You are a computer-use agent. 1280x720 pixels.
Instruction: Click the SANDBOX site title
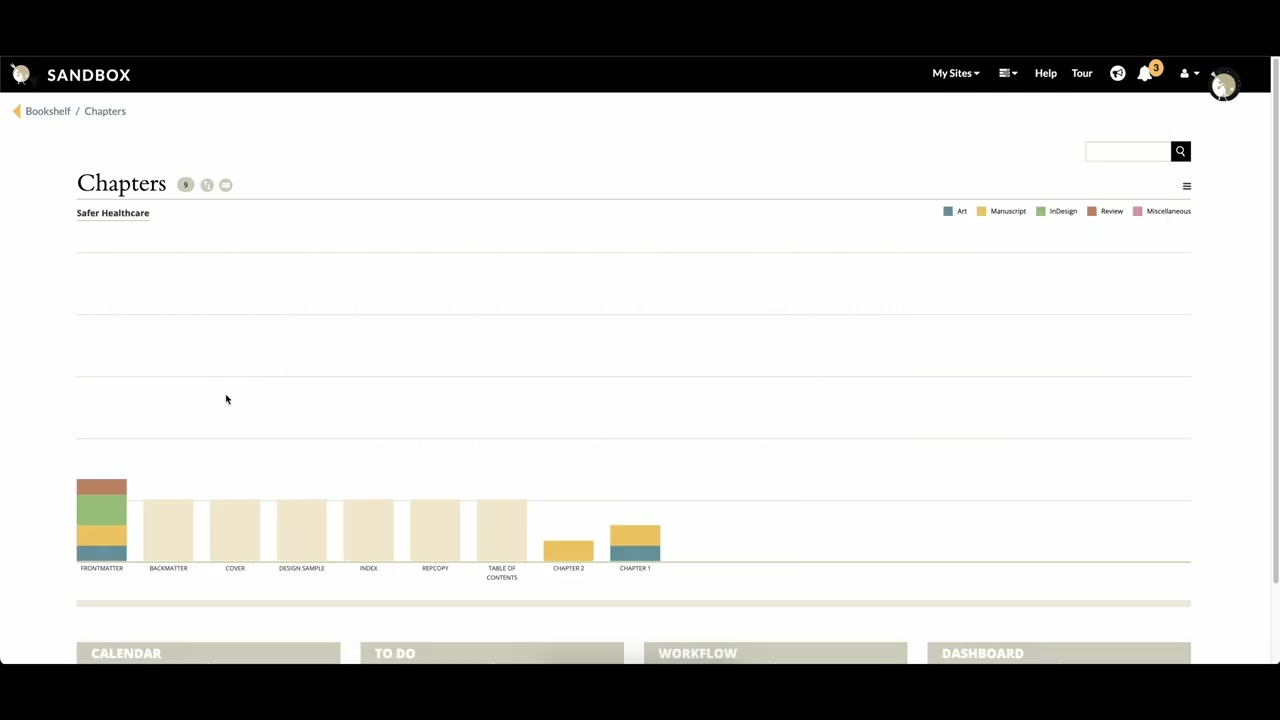point(88,75)
